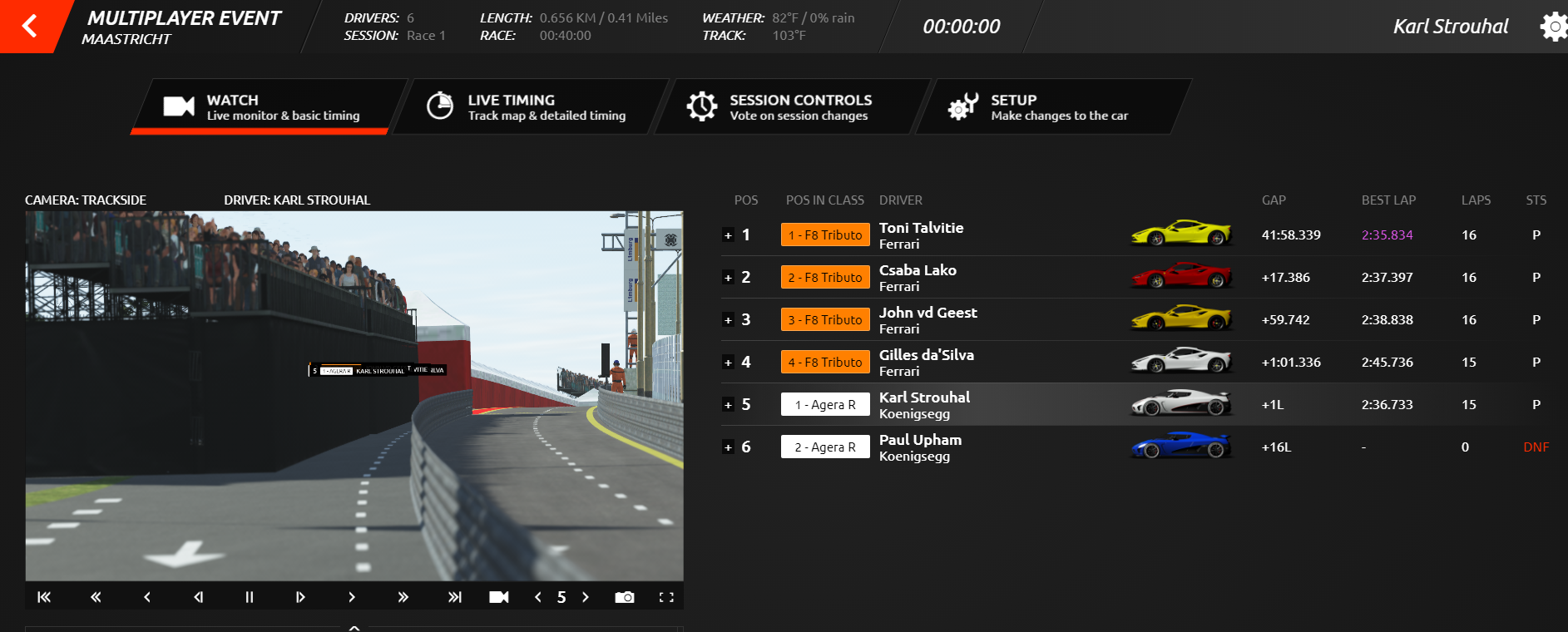Click the fast forward double-arrow button
This screenshot has width=1568, height=632.
(x=403, y=597)
